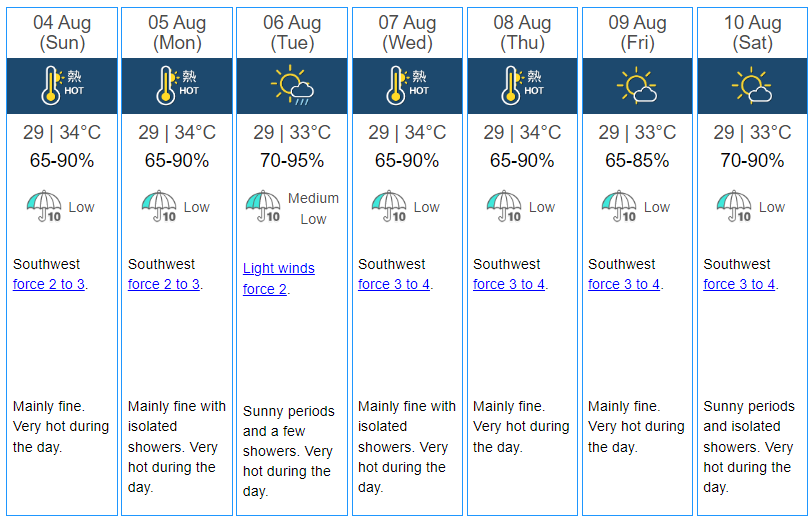The height and width of the screenshot is (522, 812).
Task: Open the 'force 2 to 3' link for Monday
Action: point(164,284)
